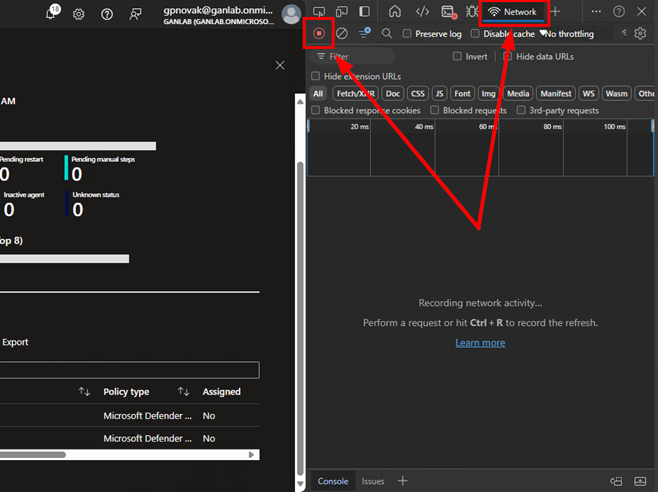Enable the Preserve log checkbox
The height and width of the screenshot is (492, 658).
click(x=408, y=34)
